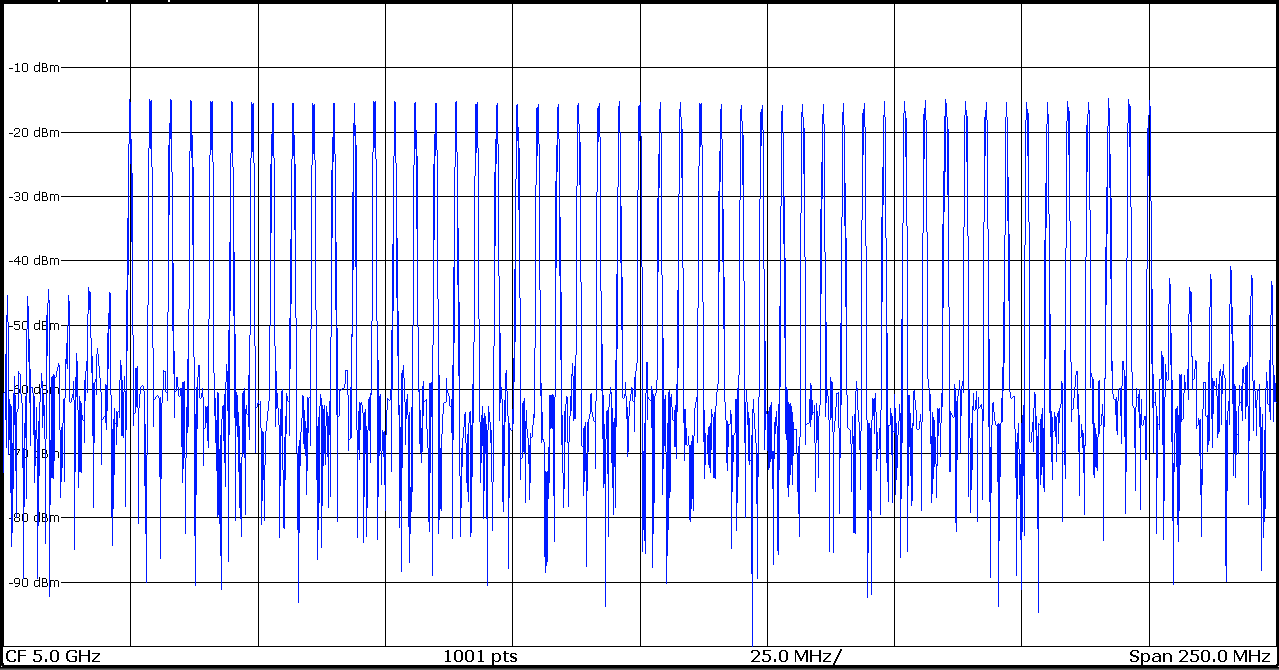This screenshot has height=670, width=1279.
Task: Click the deepest noise null at the bottom center
Action: click(x=752, y=640)
